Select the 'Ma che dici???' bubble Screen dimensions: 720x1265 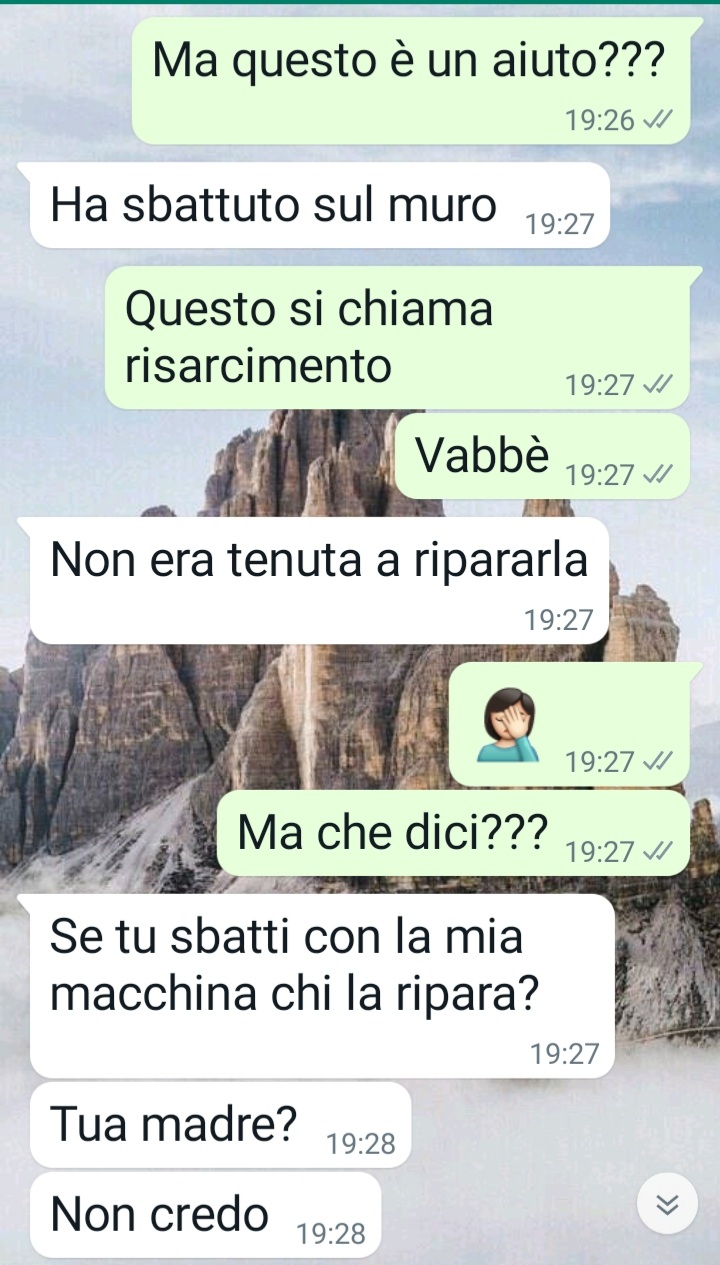(453, 832)
